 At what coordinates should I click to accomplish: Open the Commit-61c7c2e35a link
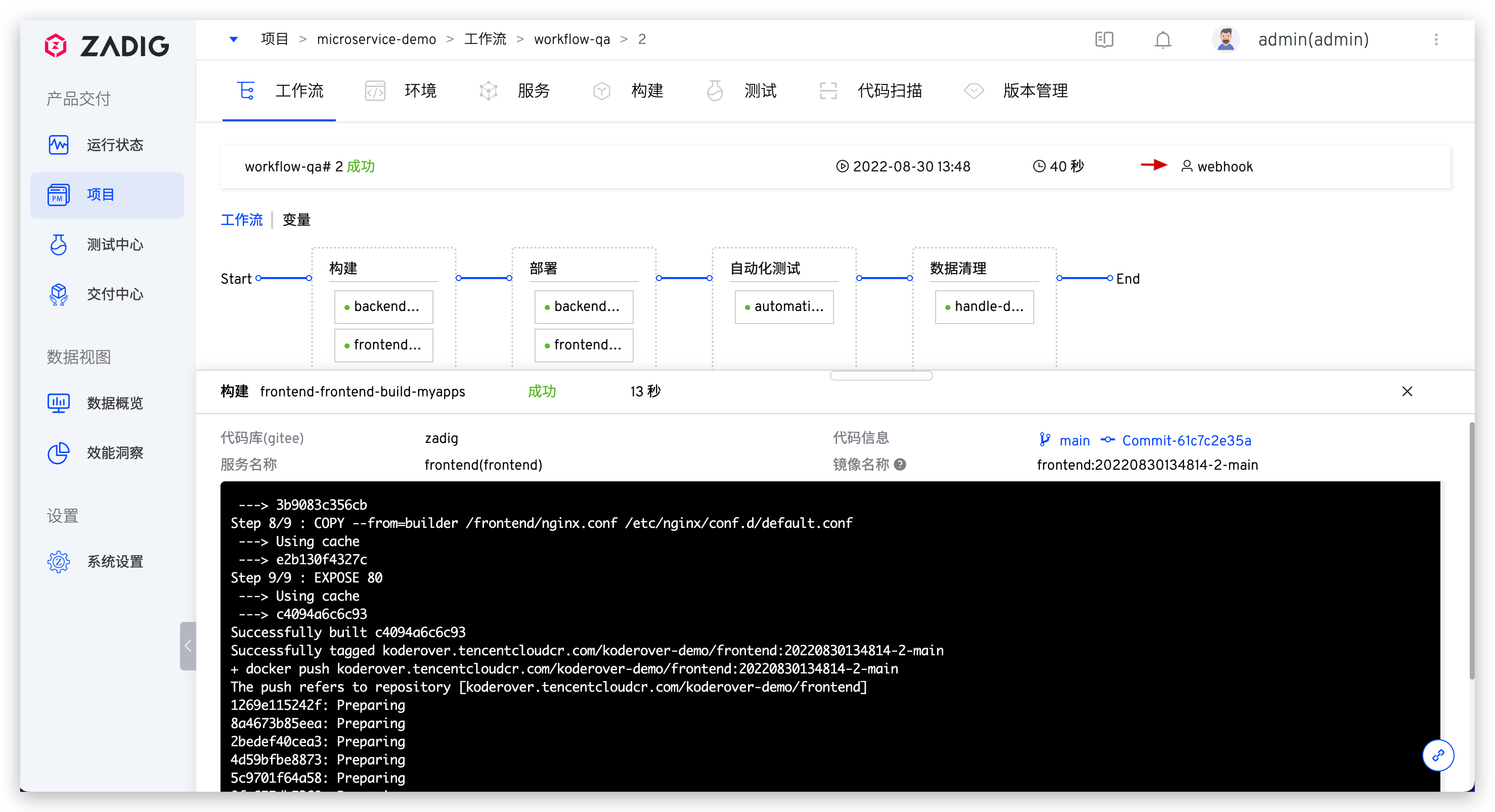click(1185, 441)
